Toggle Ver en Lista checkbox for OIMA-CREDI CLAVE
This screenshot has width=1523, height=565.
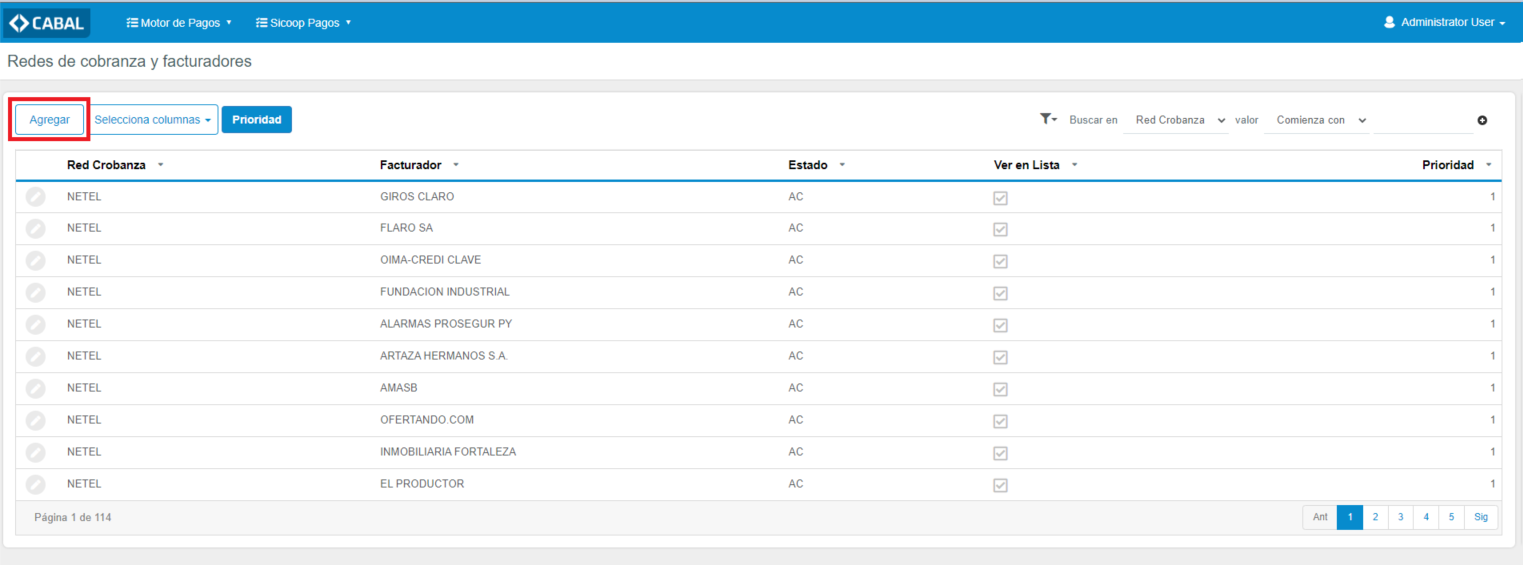coord(1000,262)
